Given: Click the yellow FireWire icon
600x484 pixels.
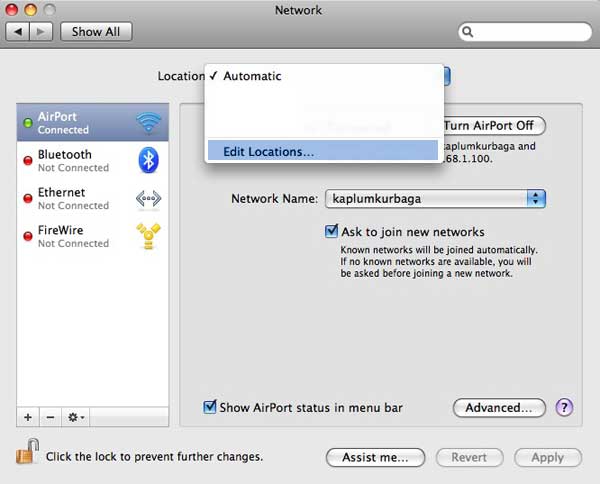Looking at the screenshot, I should pyautogui.click(x=148, y=236).
